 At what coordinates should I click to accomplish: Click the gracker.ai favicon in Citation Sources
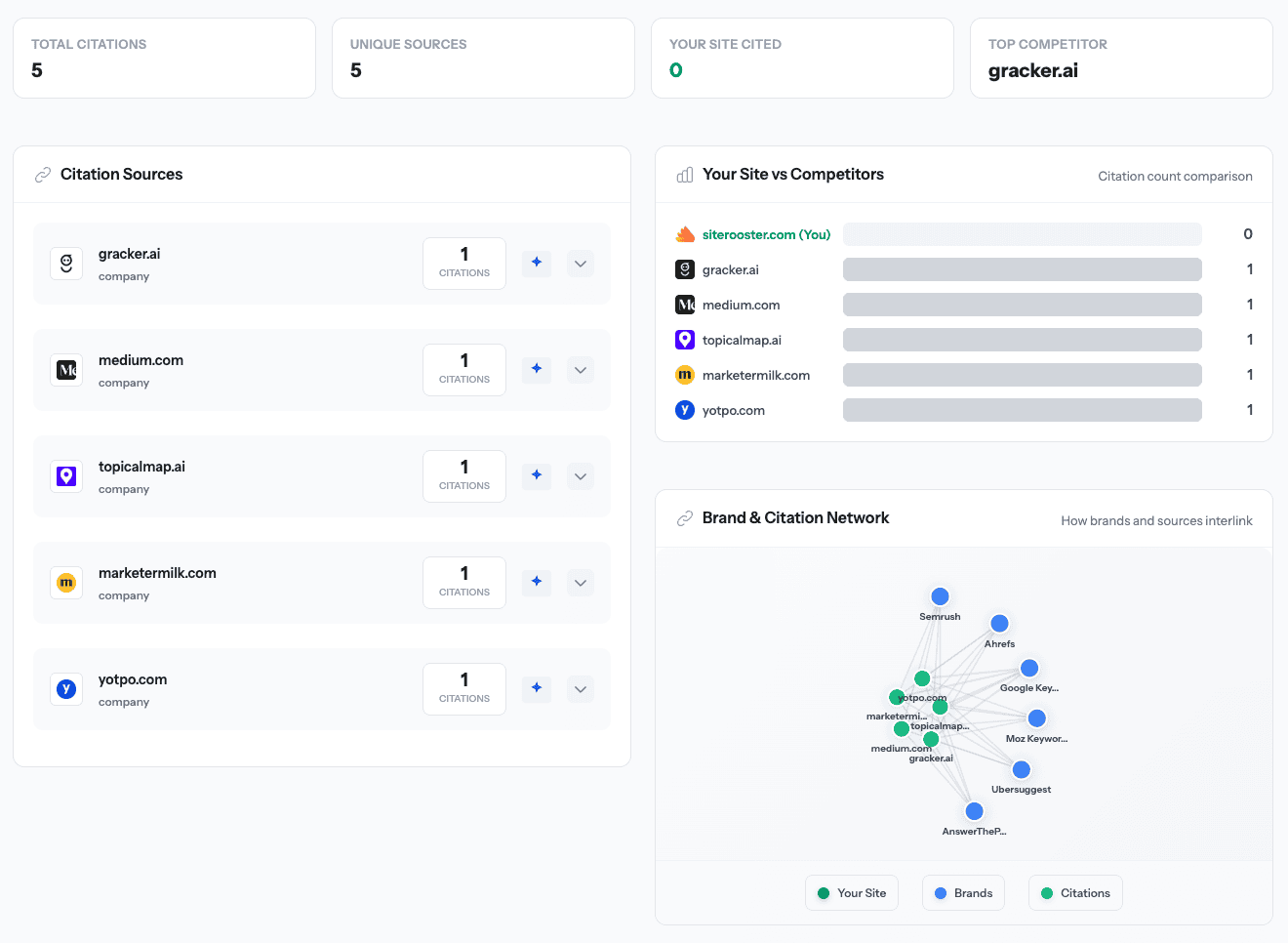66,264
